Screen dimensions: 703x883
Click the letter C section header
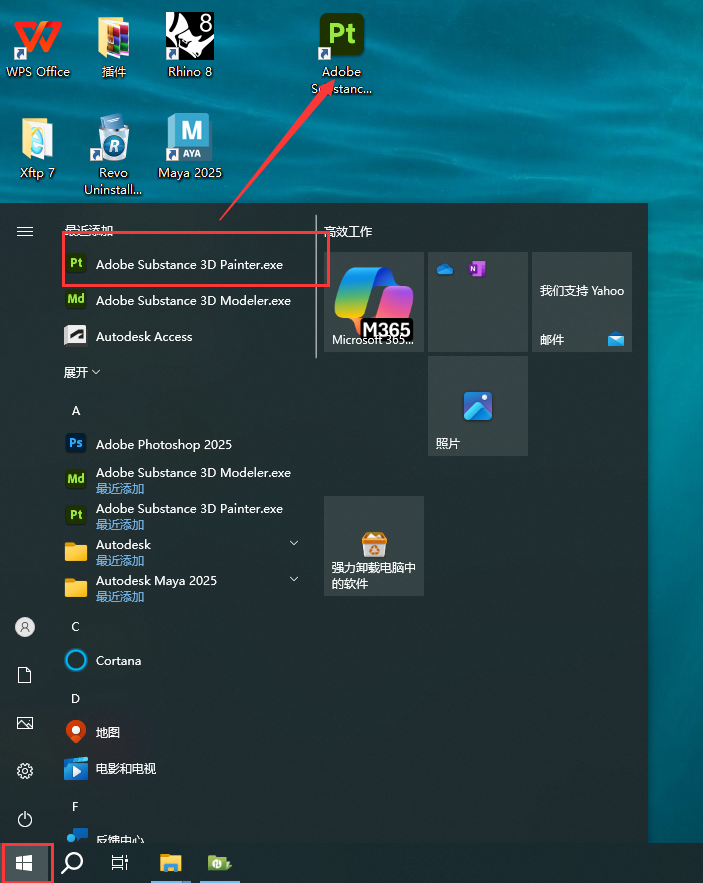coord(75,627)
